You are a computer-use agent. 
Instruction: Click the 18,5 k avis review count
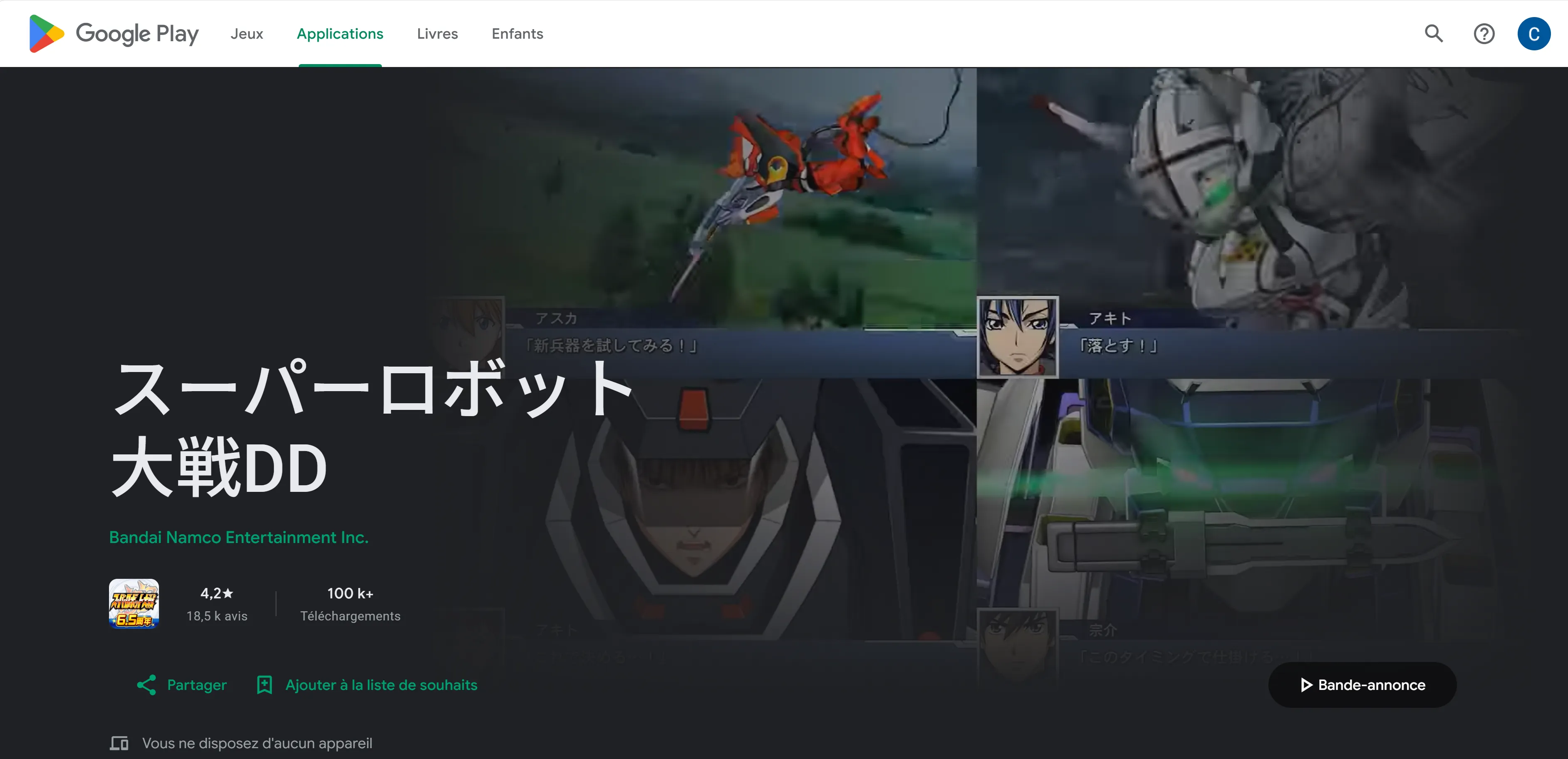pyautogui.click(x=217, y=616)
